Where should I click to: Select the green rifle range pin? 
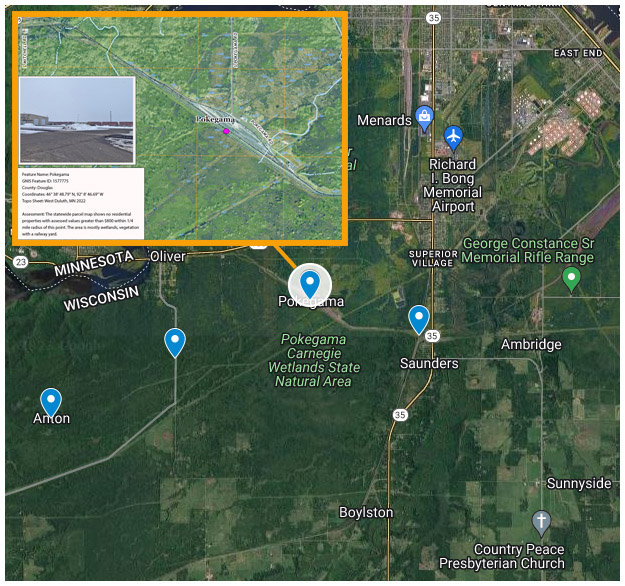571,279
